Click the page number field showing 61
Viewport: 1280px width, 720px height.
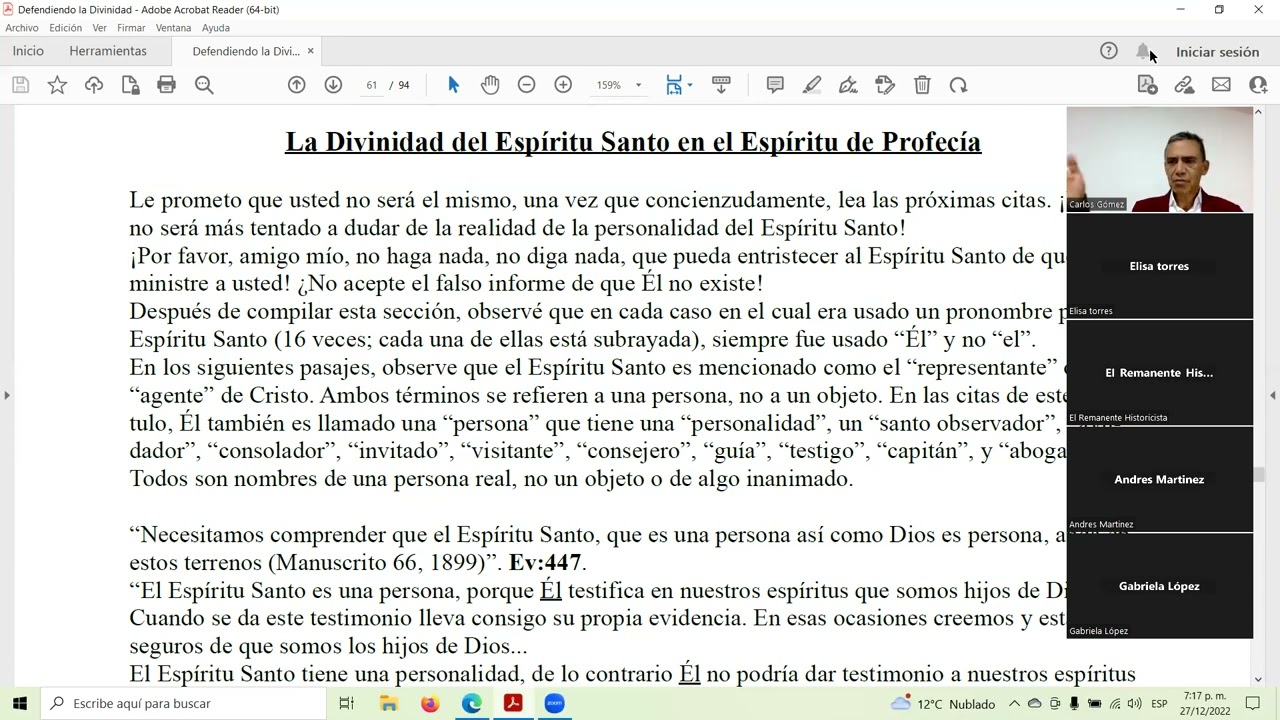click(x=372, y=85)
